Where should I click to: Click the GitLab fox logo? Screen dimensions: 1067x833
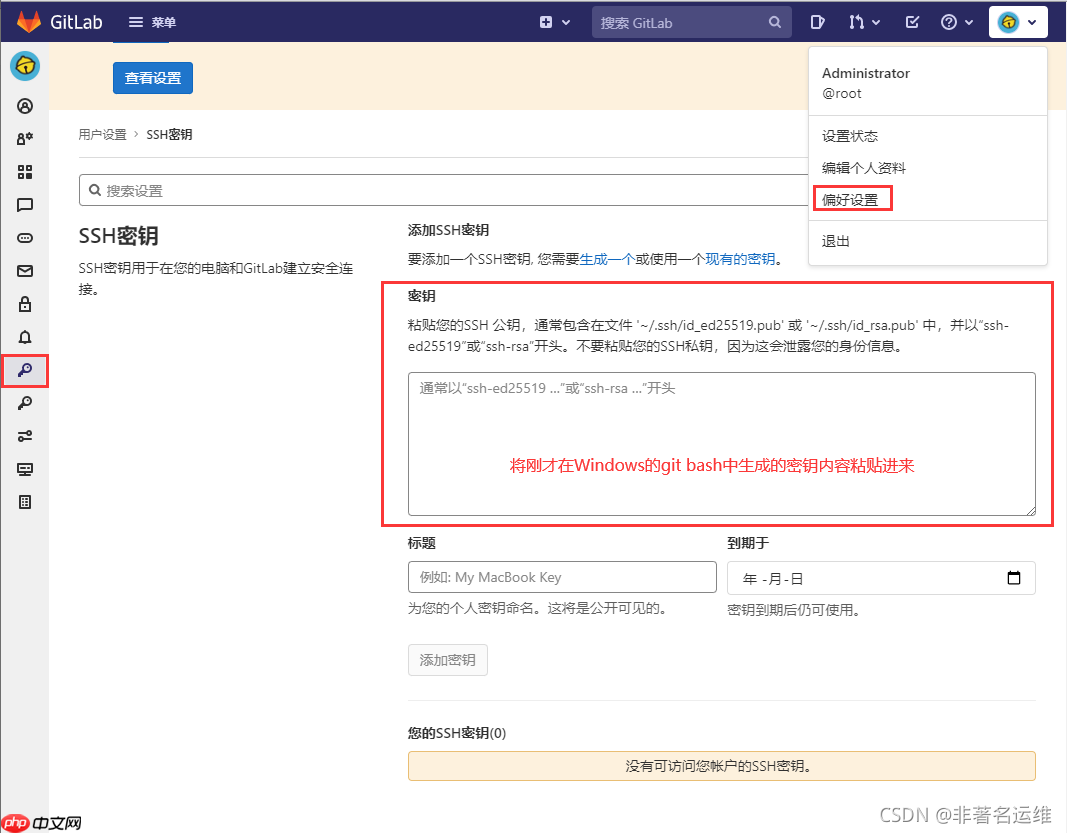point(27,21)
